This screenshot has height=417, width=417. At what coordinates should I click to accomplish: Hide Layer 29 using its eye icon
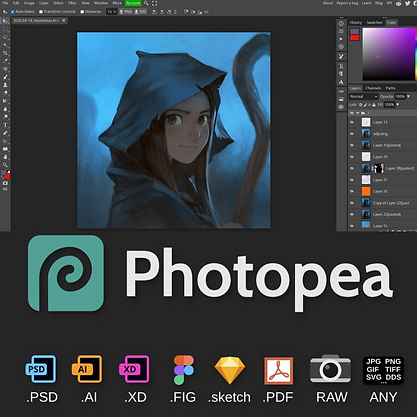[x=352, y=157]
